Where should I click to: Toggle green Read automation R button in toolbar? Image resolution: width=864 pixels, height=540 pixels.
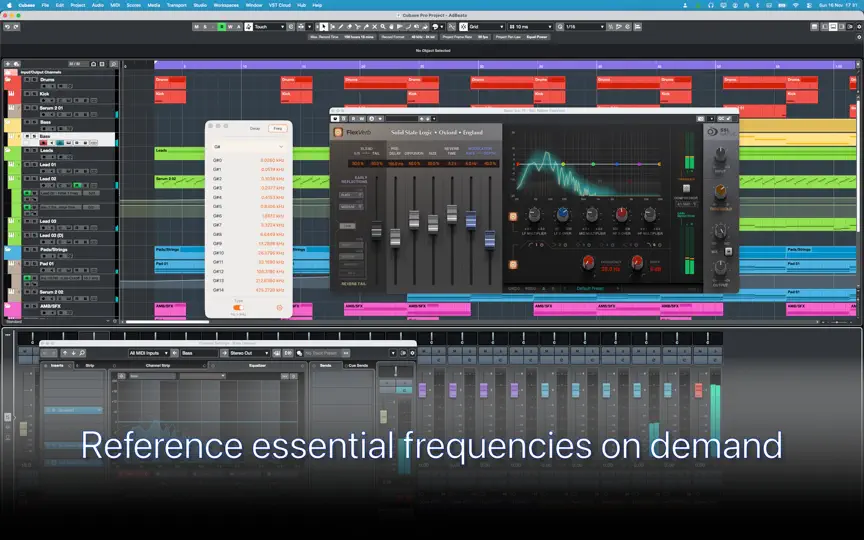click(x=222, y=26)
